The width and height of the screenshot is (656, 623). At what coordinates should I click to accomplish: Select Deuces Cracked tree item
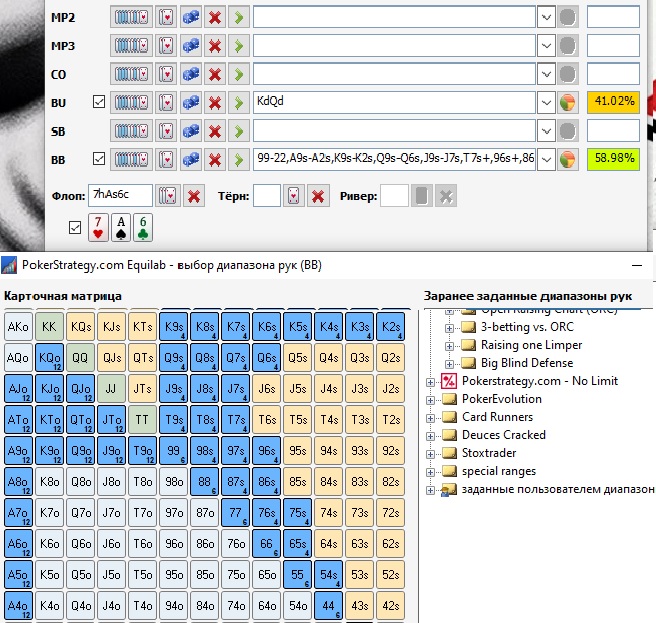504,435
